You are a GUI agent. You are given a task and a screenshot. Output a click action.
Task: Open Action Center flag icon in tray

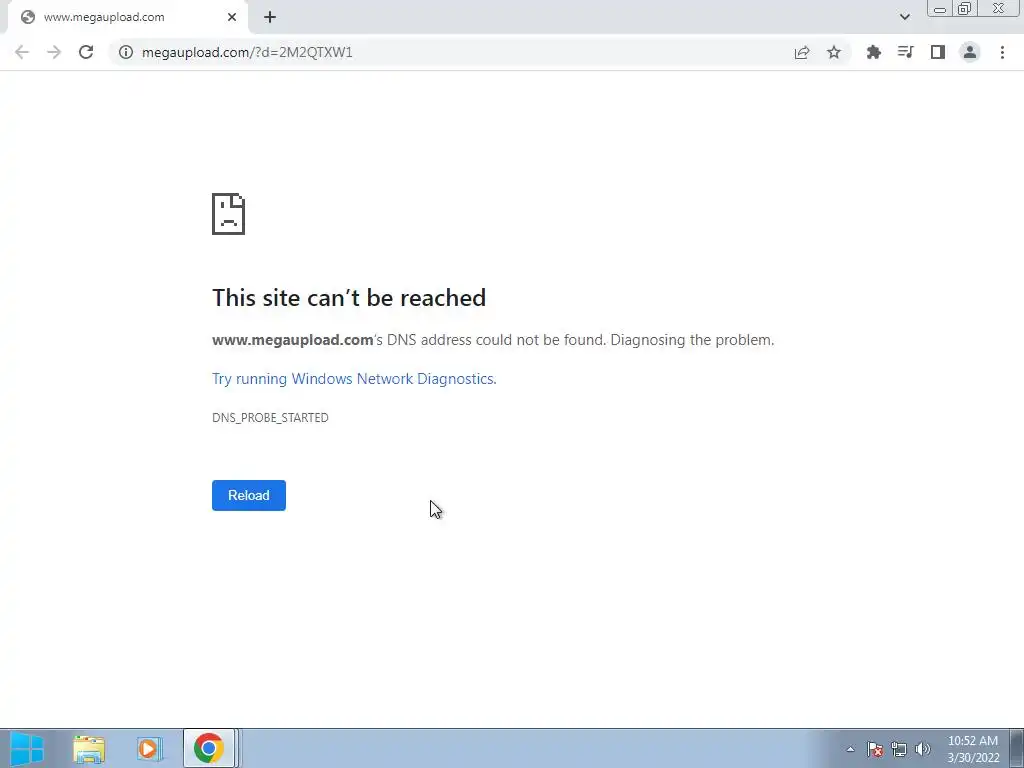[x=875, y=749]
